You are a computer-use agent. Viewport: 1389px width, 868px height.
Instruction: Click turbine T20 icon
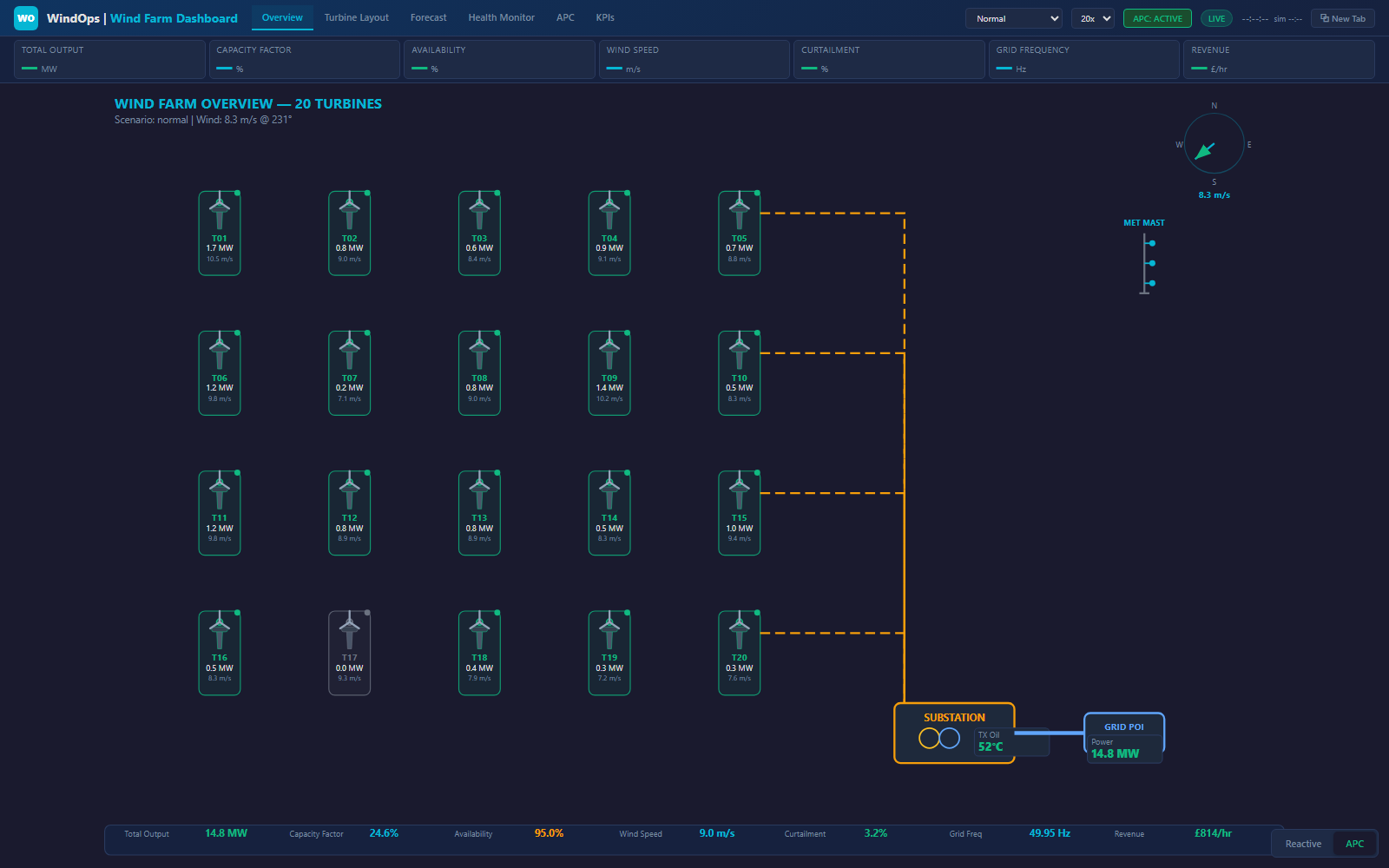click(739, 632)
